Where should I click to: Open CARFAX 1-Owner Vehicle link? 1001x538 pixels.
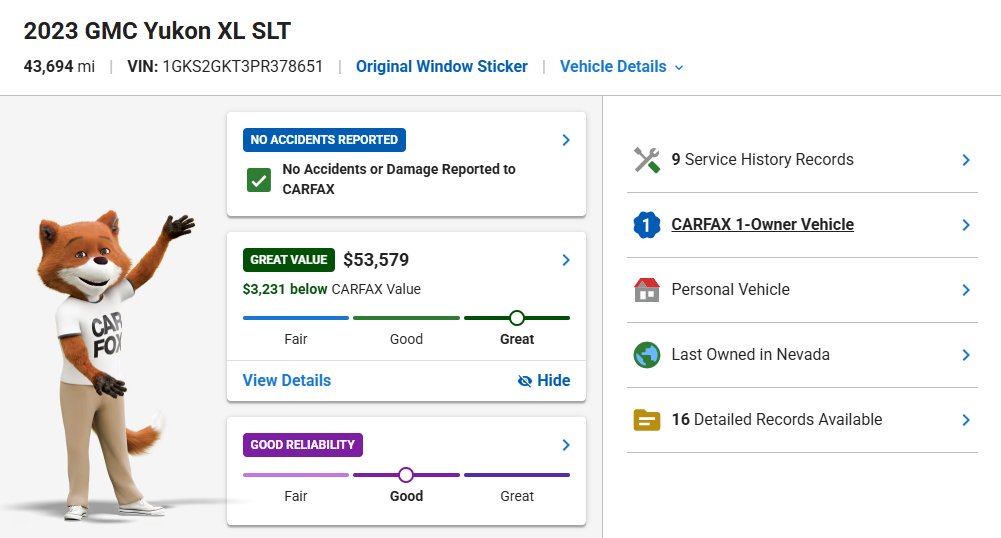762,225
